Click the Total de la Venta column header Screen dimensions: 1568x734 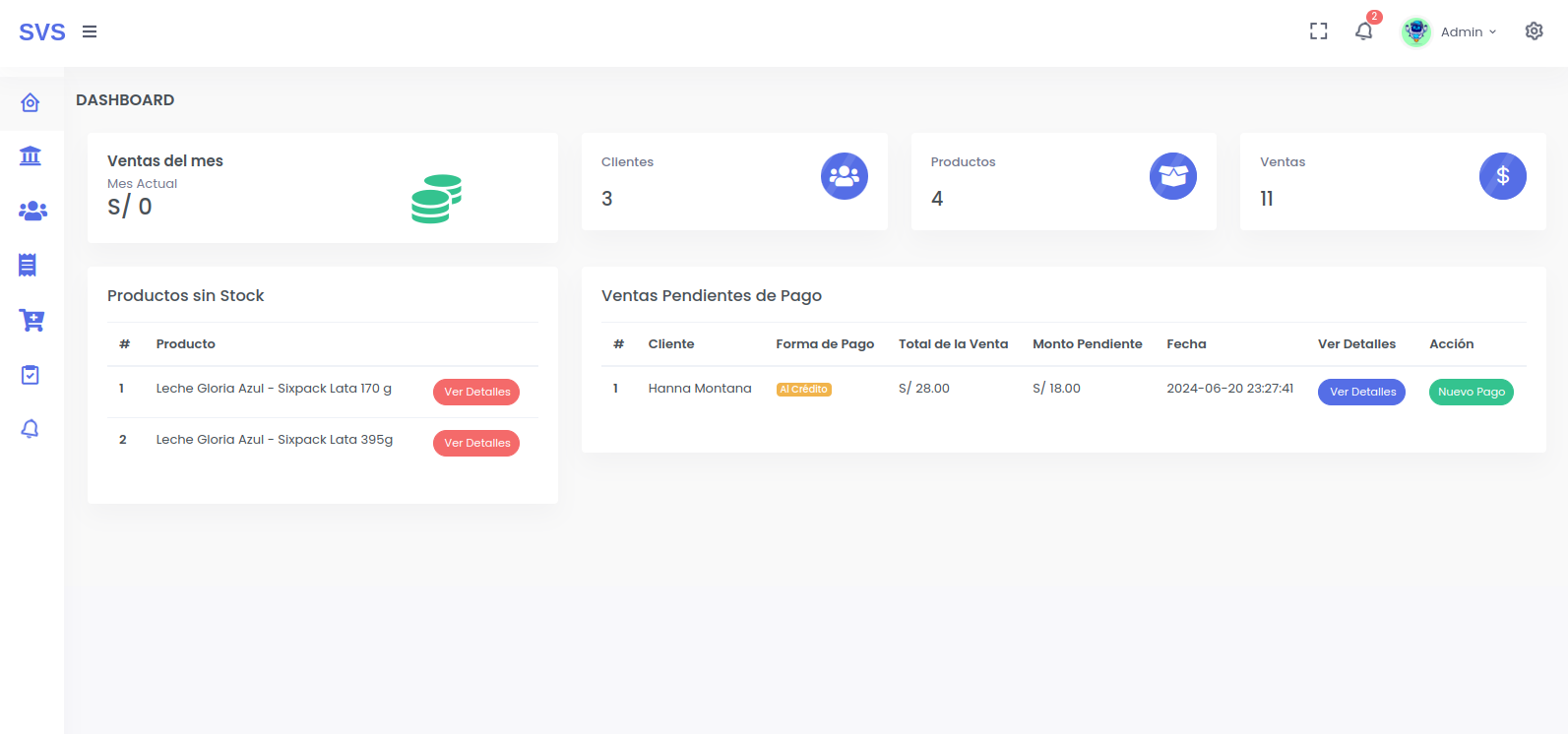pyautogui.click(x=954, y=344)
